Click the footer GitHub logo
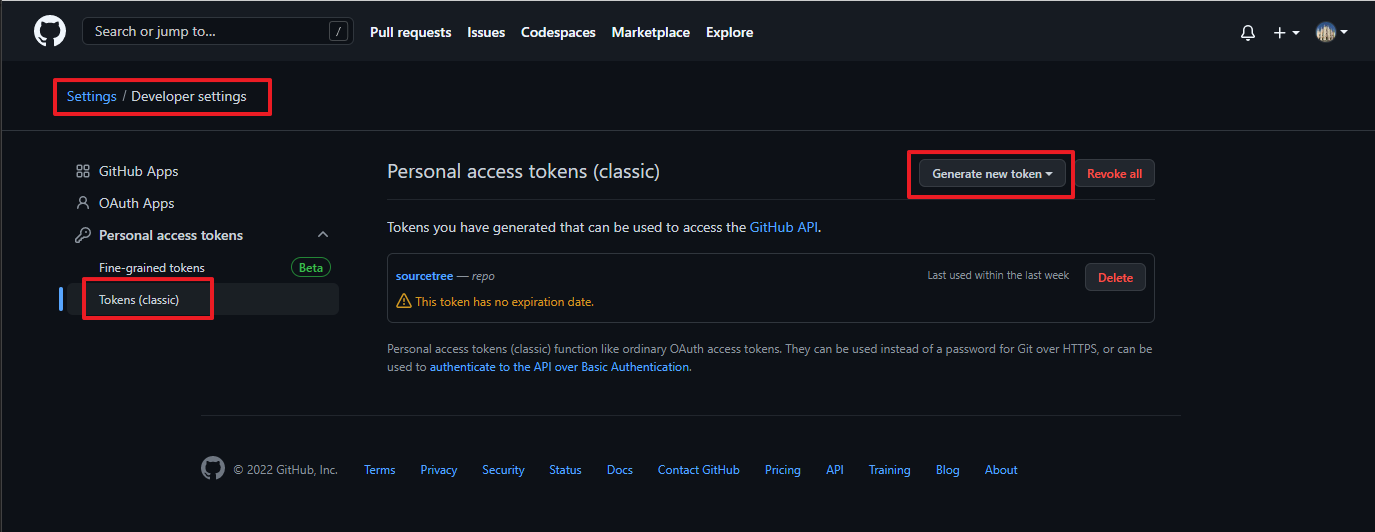The width and height of the screenshot is (1375, 532). [213, 468]
